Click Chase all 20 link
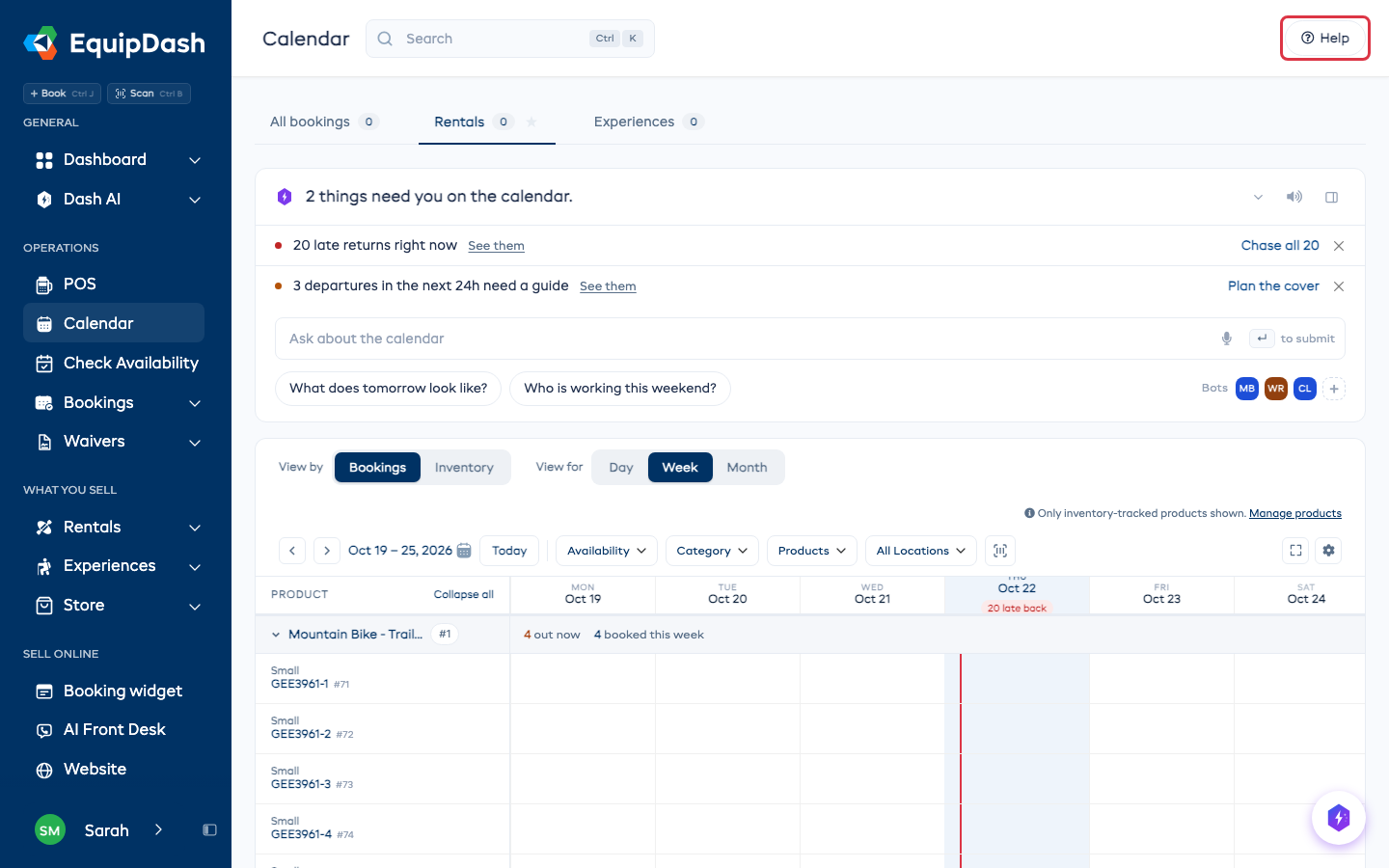Image resolution: width=1389 pixels, height=868 pixels. 1280,246
